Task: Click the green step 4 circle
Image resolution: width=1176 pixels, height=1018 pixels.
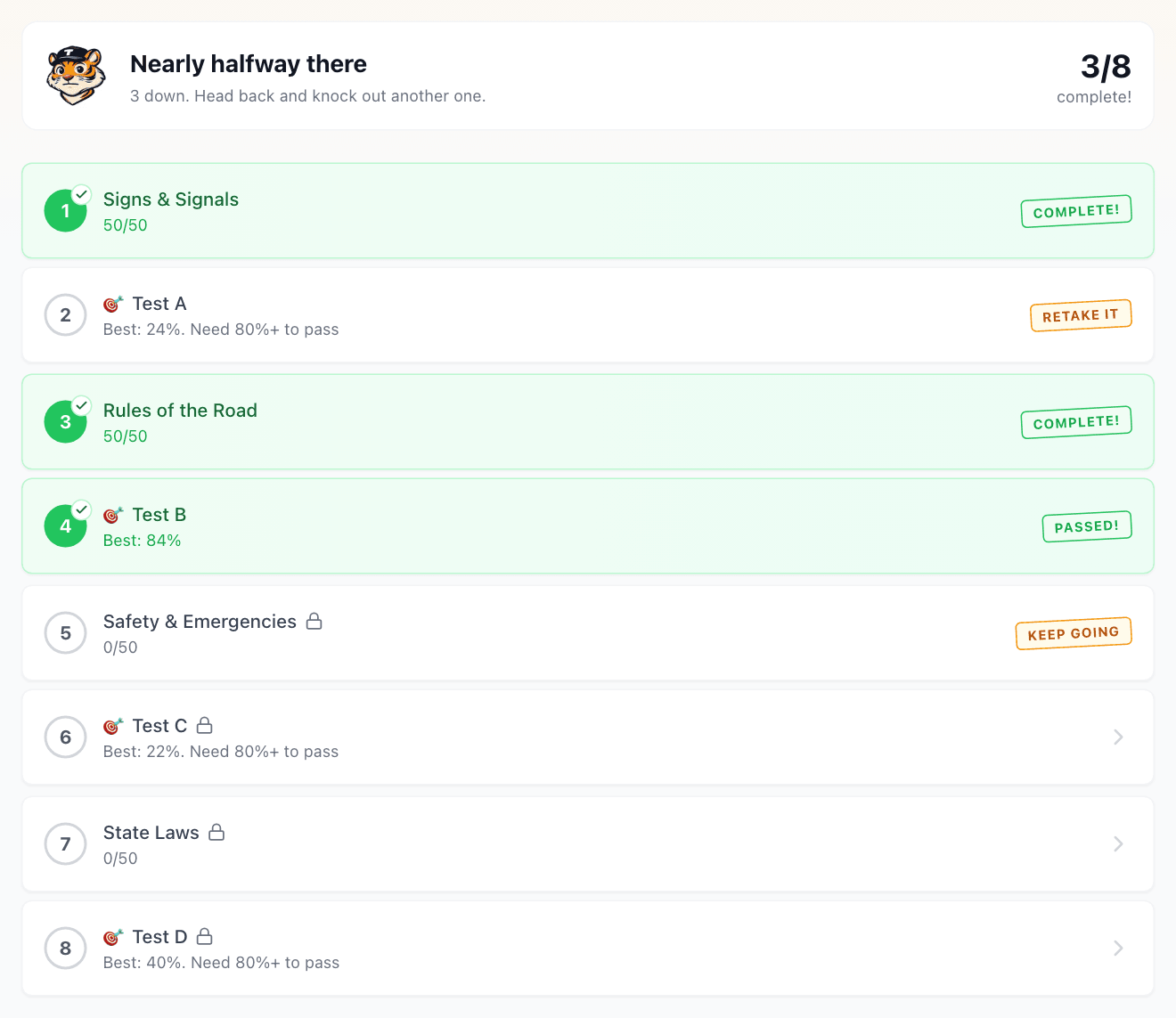Action: pyautogui.click(x=66, y=526)
